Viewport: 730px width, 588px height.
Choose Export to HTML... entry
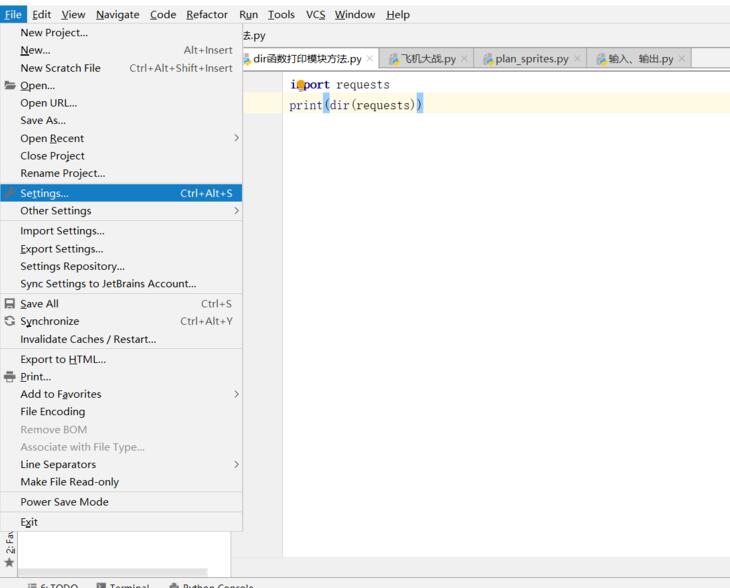tap(121, 359)
